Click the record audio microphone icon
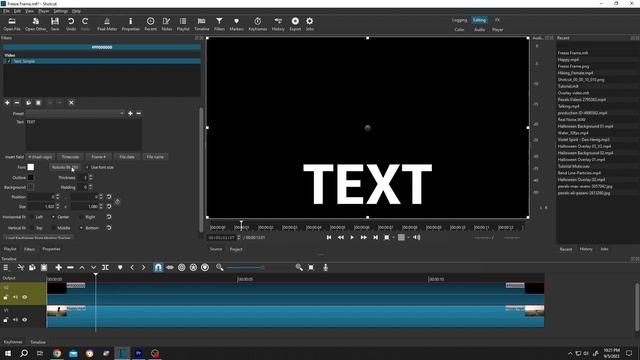The height and width of the screenshot is (360, 640). coord(325,267)
